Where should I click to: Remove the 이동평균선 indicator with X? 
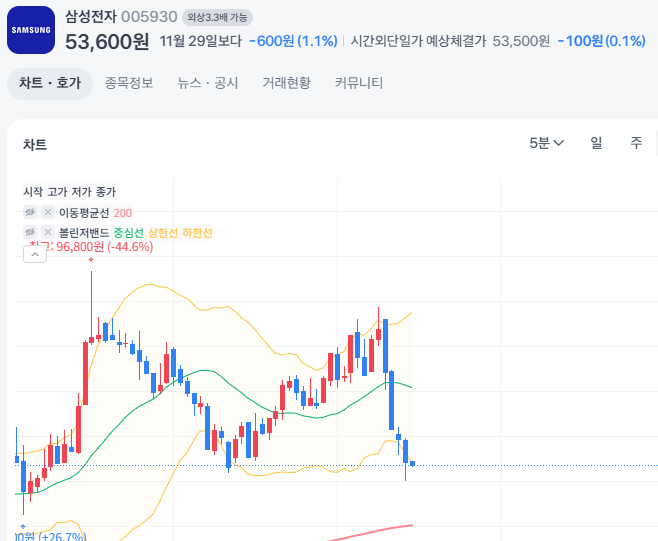click(47, 212)
